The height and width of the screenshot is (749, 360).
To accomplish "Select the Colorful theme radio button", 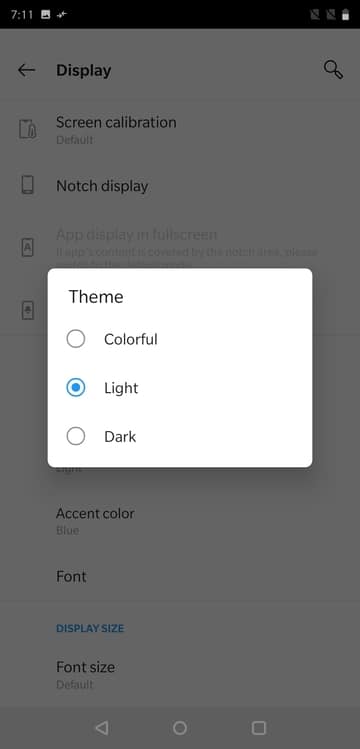I will click(x=76, y=339).
